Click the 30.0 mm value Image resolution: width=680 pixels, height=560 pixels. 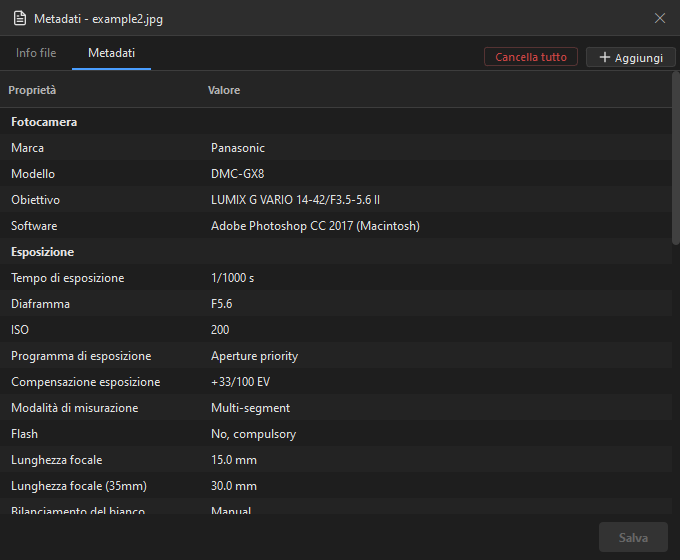[x=234, y=486]
